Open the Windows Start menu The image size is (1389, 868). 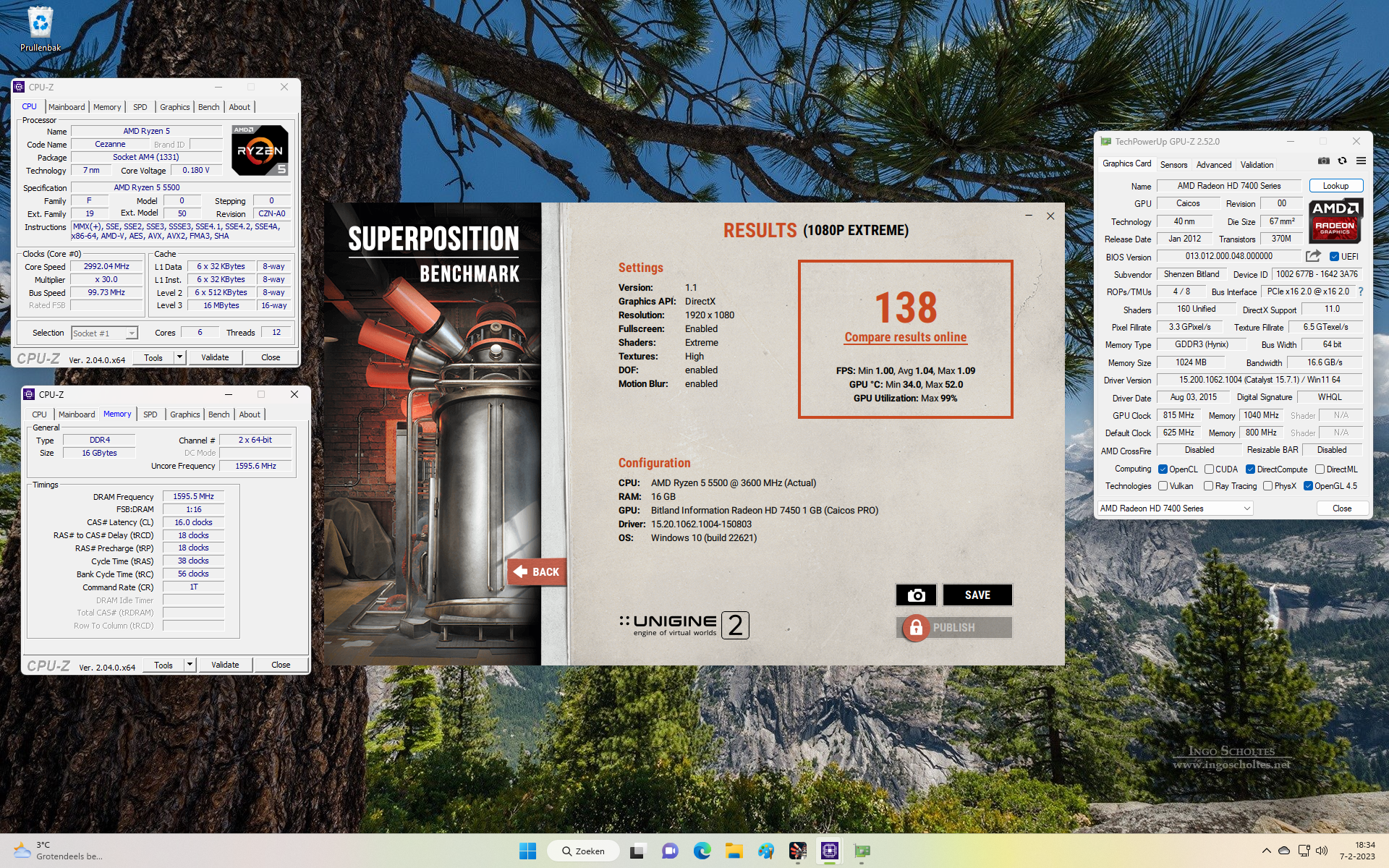point(527,851)
